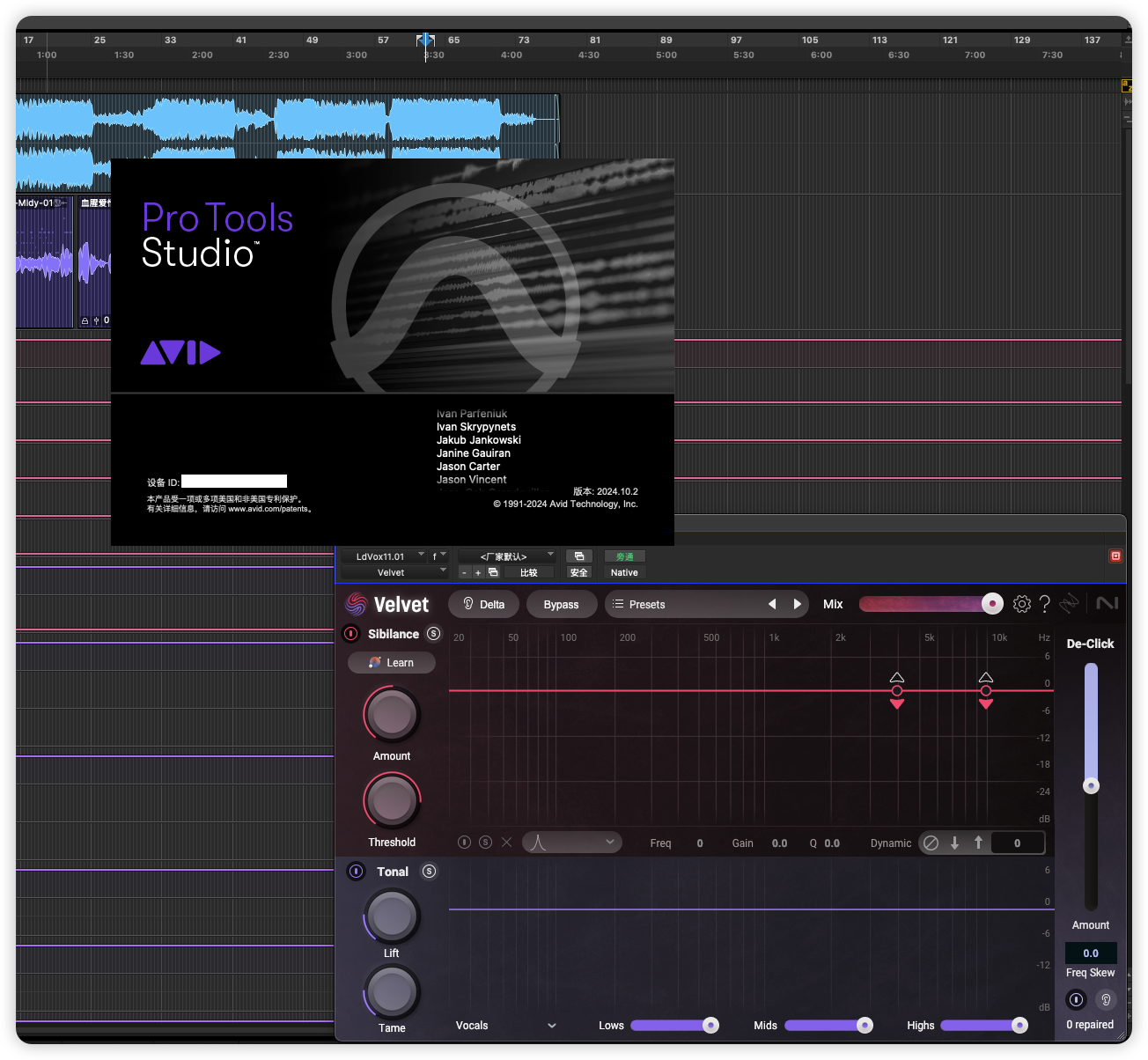Delete the selected EQ band with X
The image size is (1148, 1060).
click(x=506, y=843)
